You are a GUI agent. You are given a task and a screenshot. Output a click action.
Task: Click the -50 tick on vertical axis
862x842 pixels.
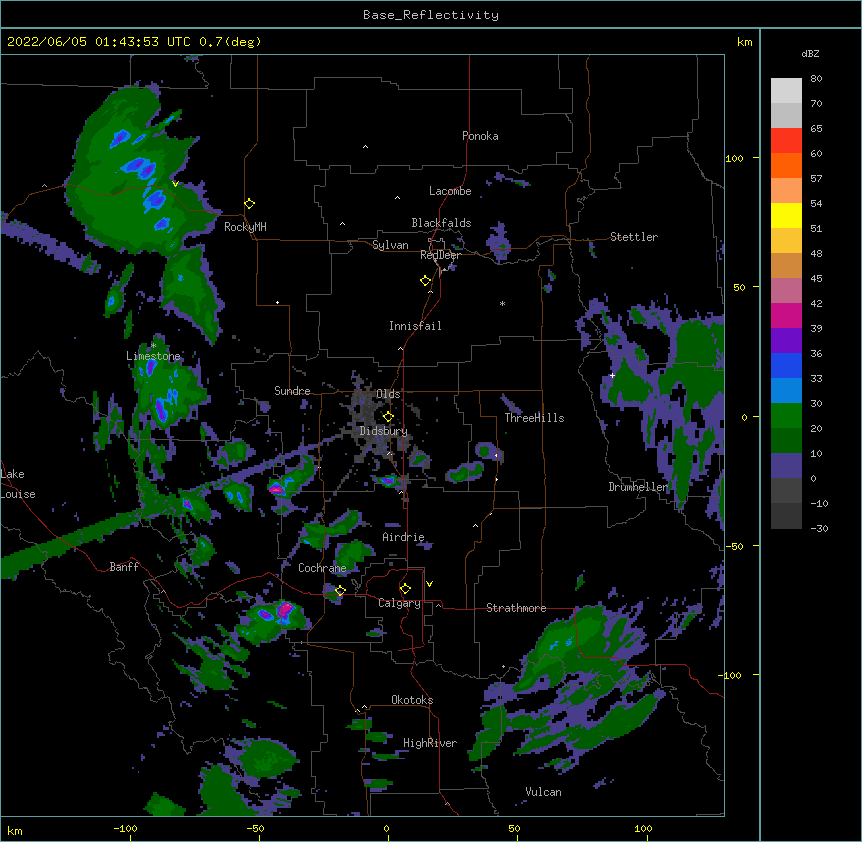(733, 546)
